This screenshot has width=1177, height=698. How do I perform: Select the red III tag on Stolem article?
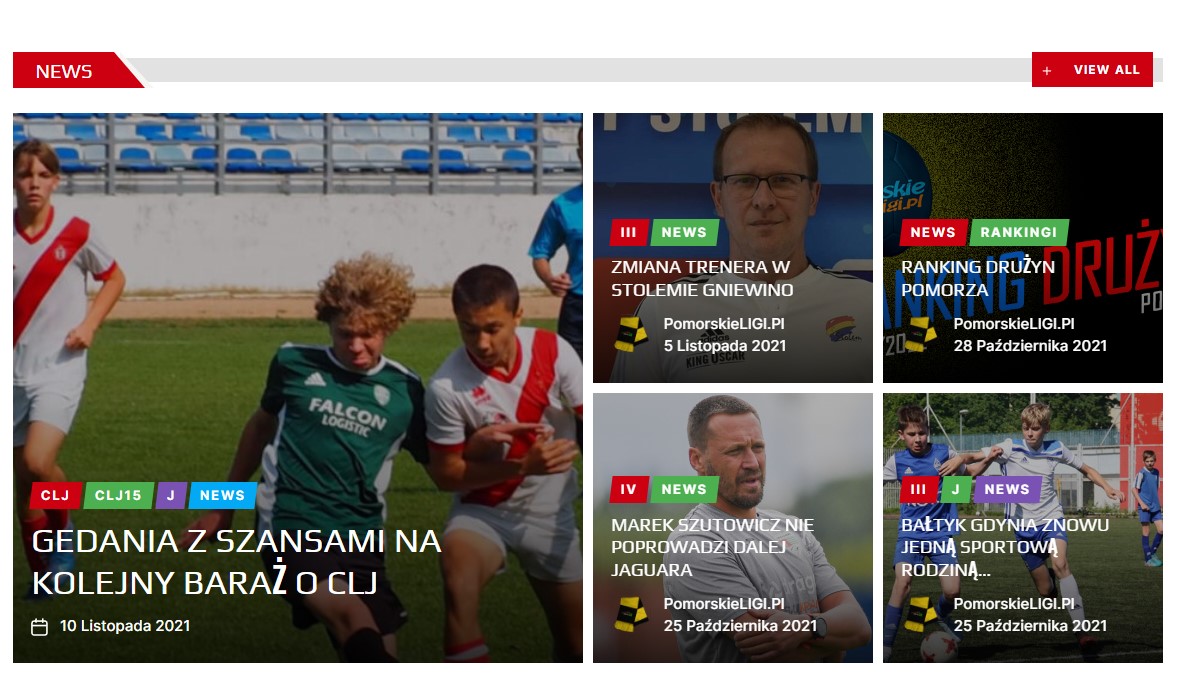[x=628, y=233]
